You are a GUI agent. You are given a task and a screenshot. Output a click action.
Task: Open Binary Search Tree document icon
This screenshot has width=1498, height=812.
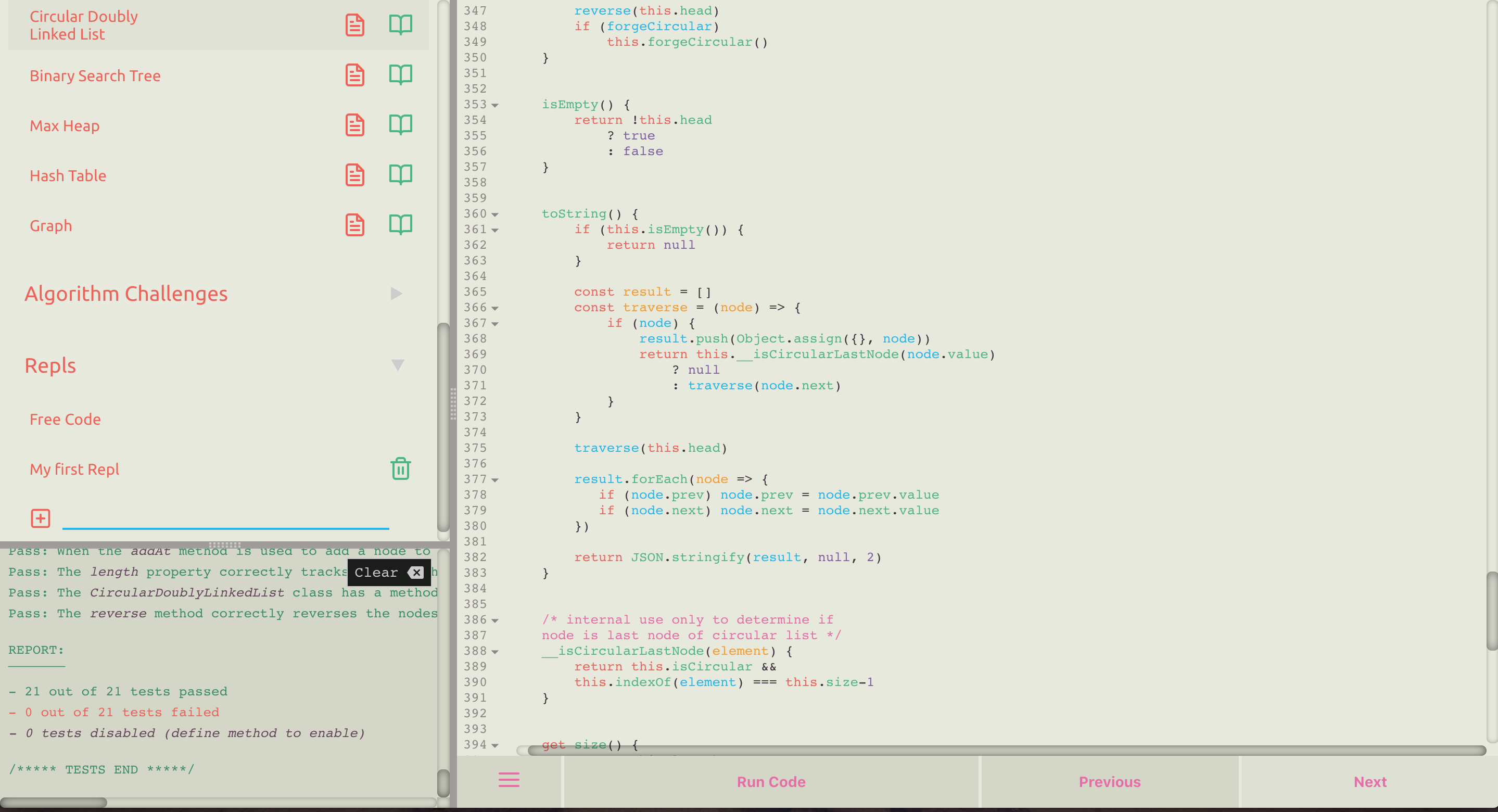point(355,75)
